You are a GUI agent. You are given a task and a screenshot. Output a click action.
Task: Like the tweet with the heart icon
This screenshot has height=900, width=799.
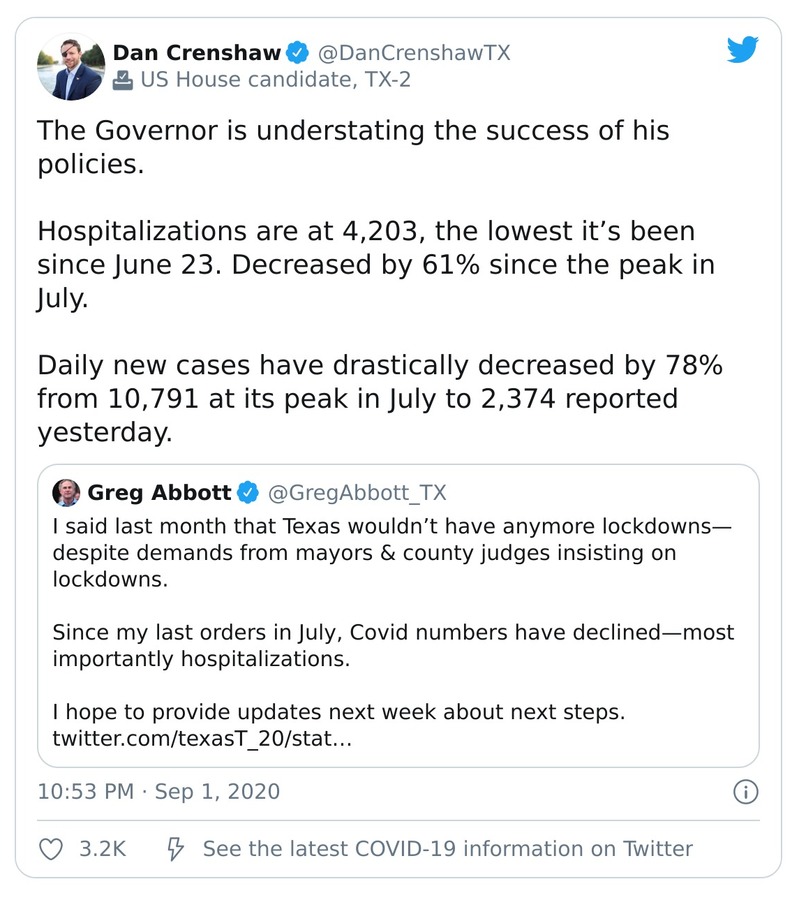coord(50,849)
